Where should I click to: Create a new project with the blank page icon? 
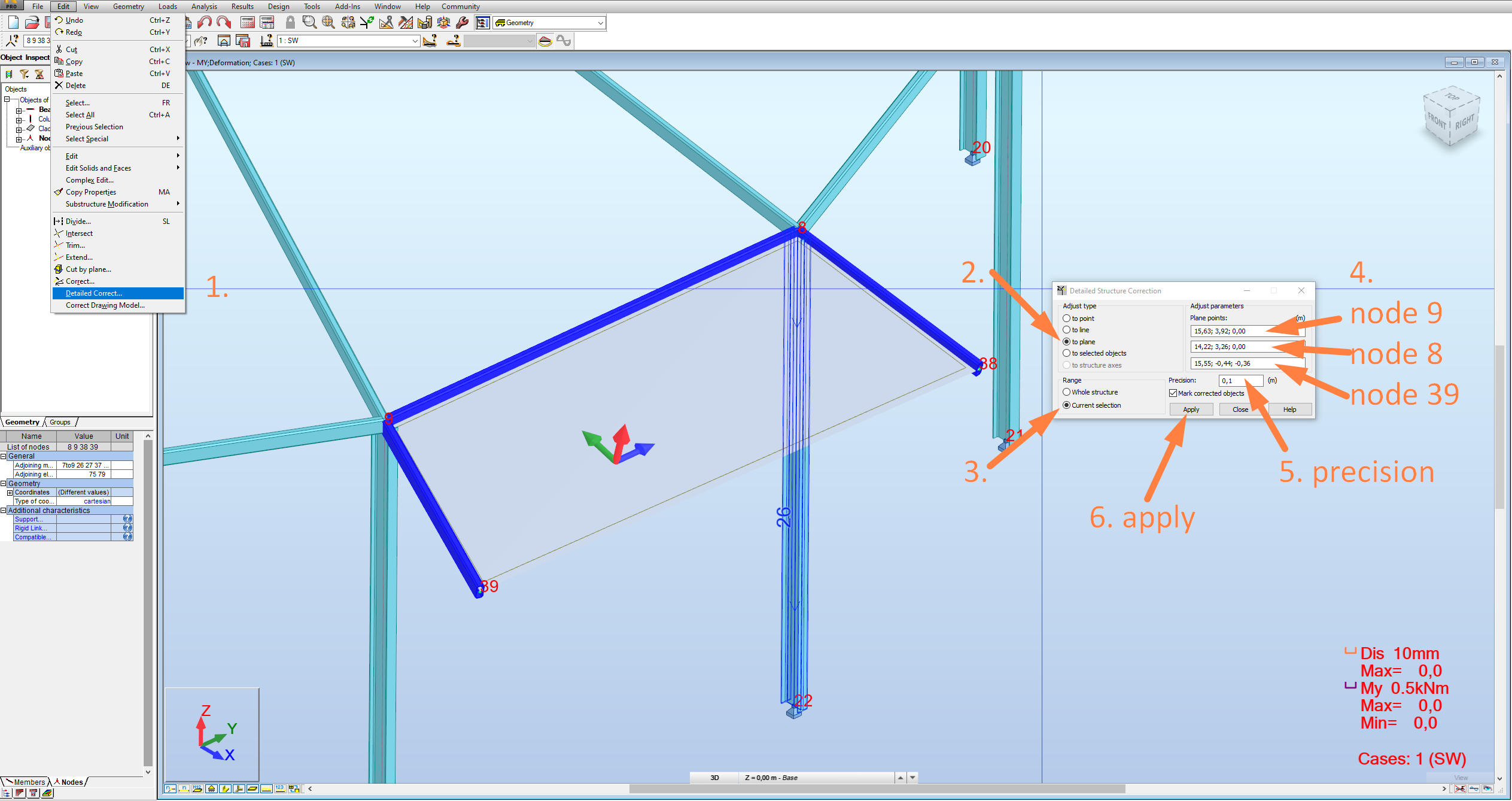pos(12,22)
